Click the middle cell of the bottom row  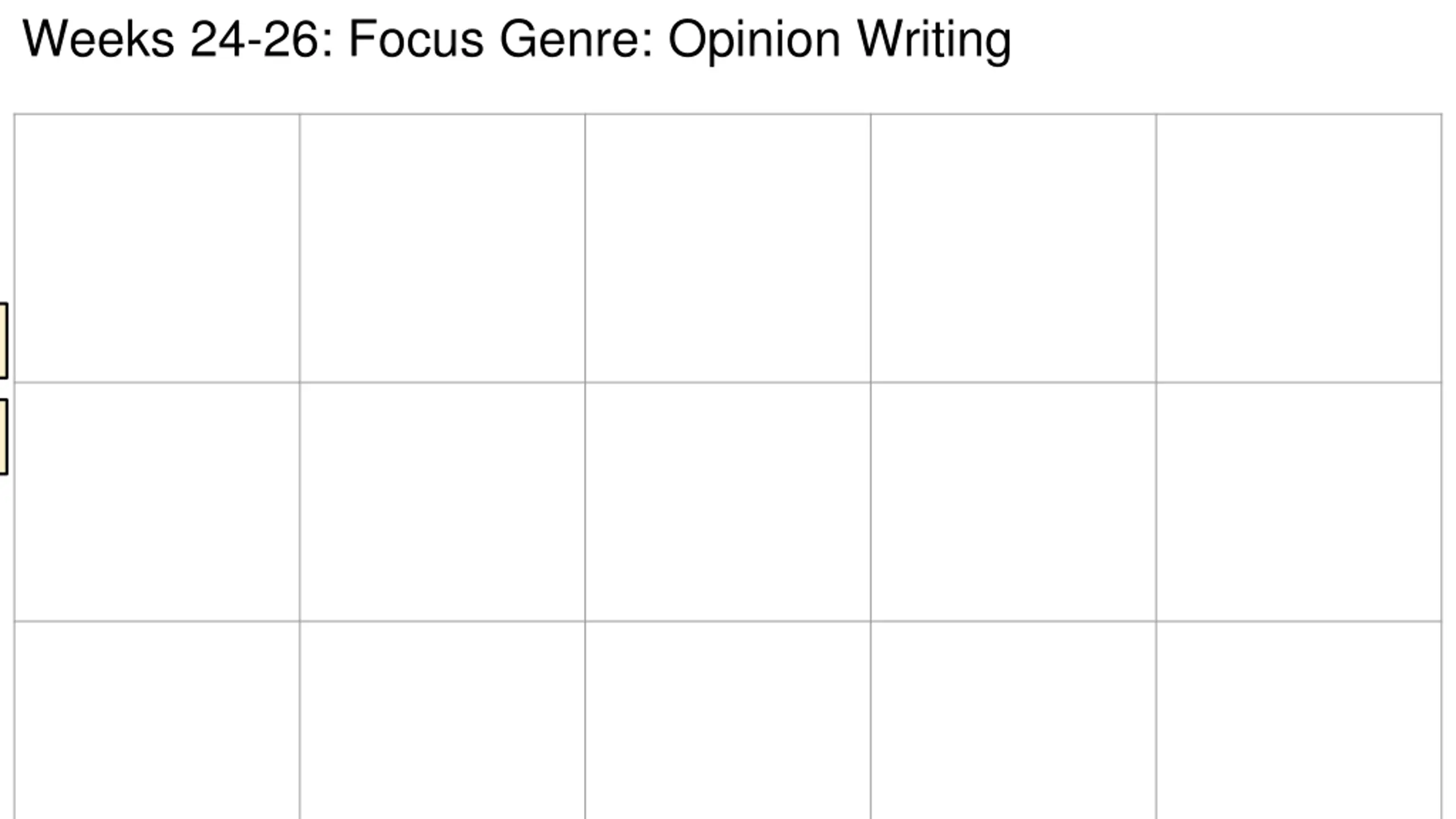point(728,721)
